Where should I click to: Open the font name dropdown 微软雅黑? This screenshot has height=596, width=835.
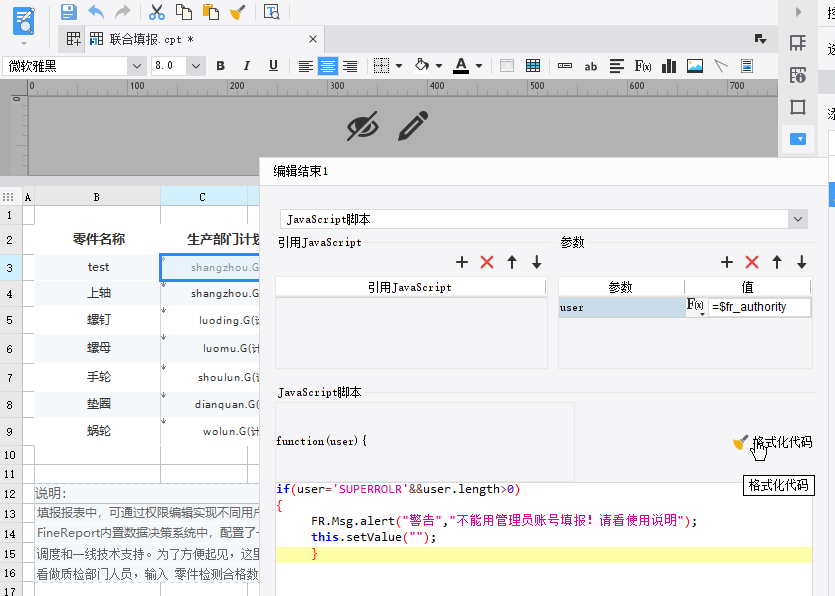137,67
